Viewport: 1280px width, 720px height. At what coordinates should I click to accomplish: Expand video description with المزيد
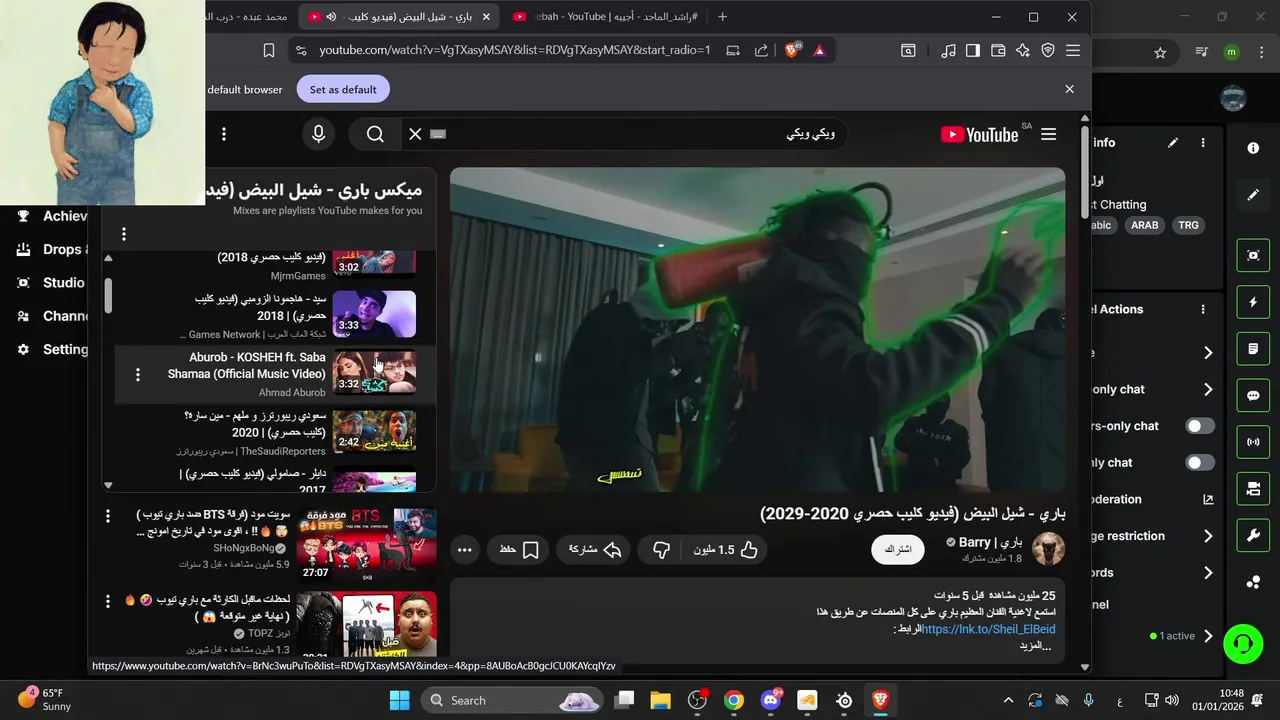1036,646
